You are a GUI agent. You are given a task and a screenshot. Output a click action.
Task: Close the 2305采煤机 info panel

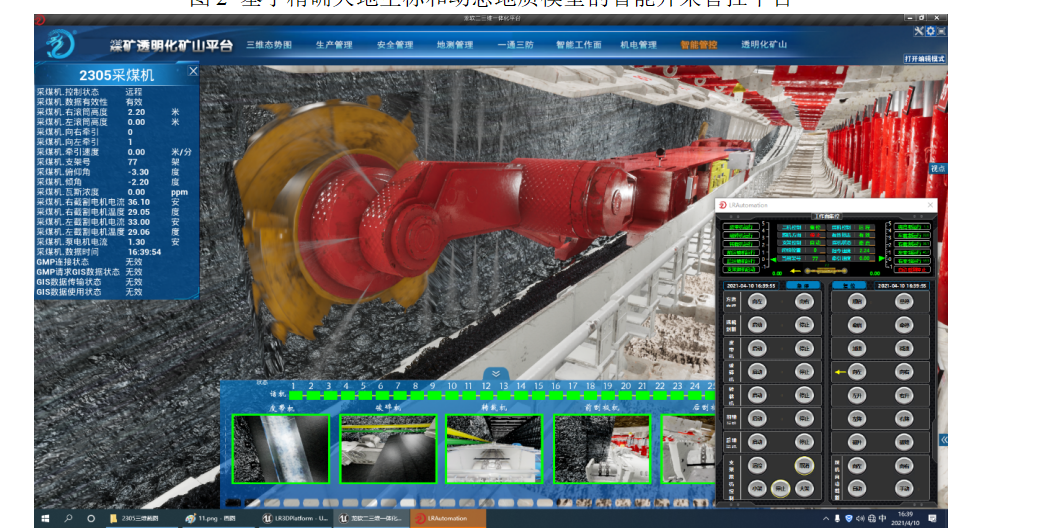[193, 71]
